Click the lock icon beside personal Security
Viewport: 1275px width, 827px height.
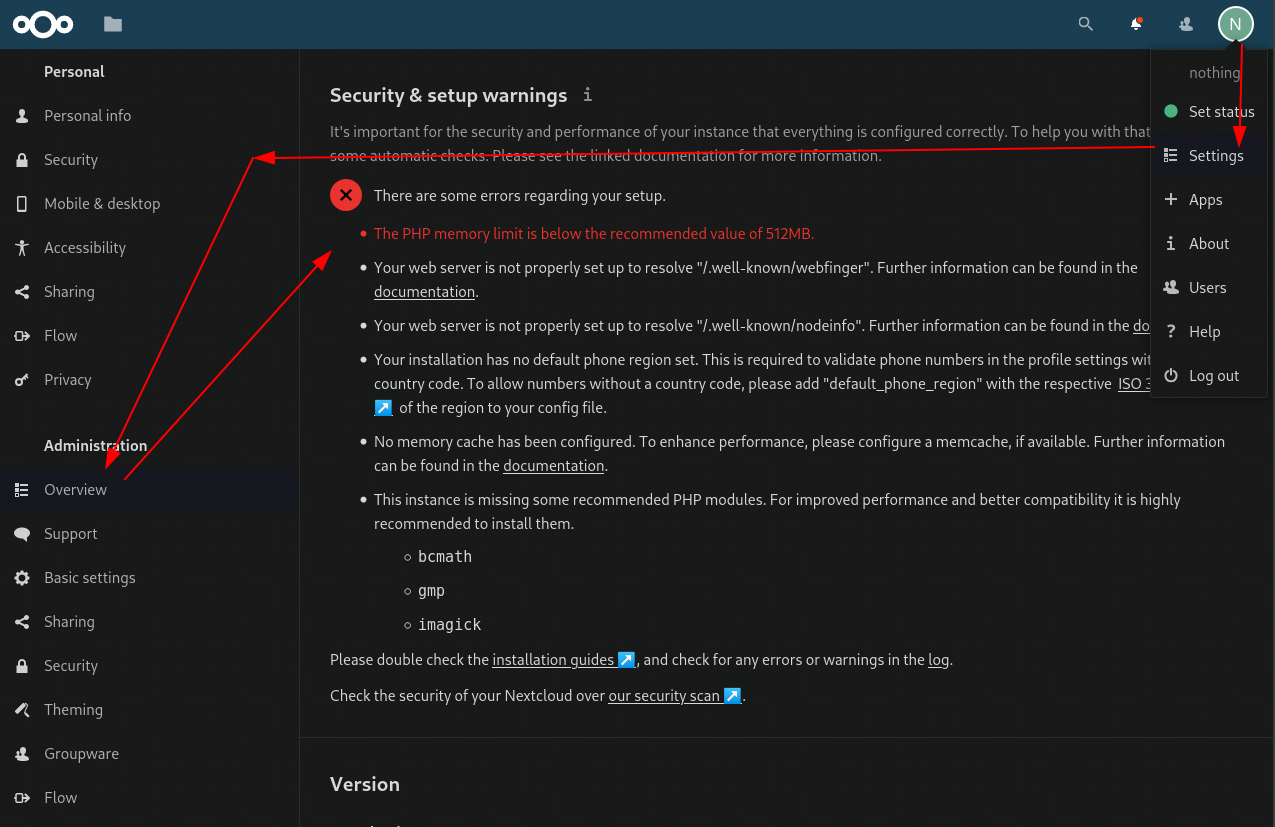pos(22,160)
